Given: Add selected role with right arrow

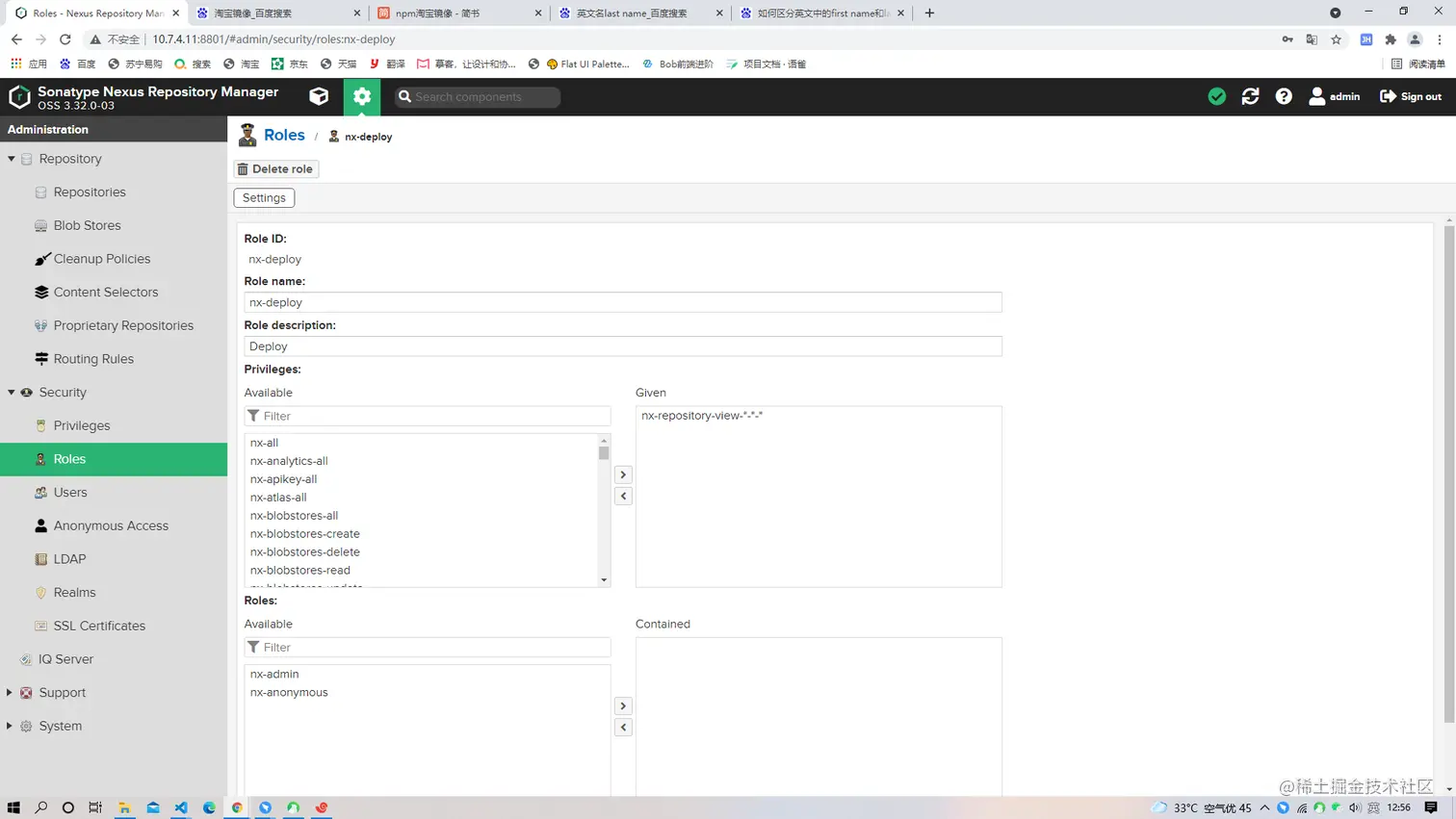Looking at the screenshot, I should [623, 706].
